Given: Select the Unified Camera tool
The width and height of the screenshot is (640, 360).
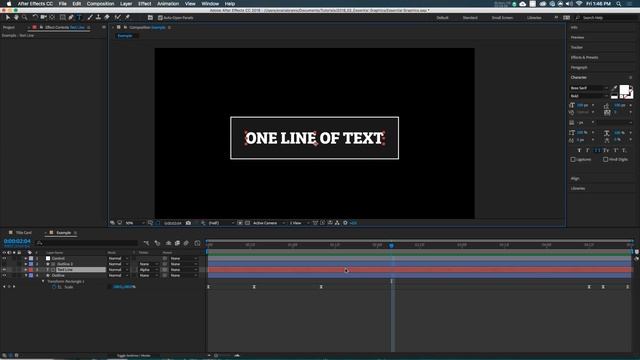Looking at the screenshot, I should (43, 18).
